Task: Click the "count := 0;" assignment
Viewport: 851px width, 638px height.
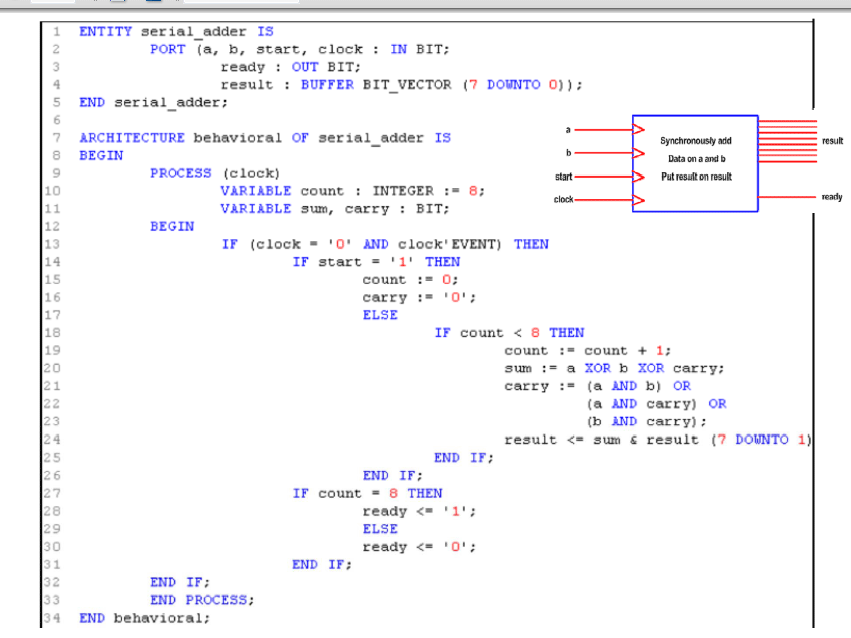Action: point(410,280)
